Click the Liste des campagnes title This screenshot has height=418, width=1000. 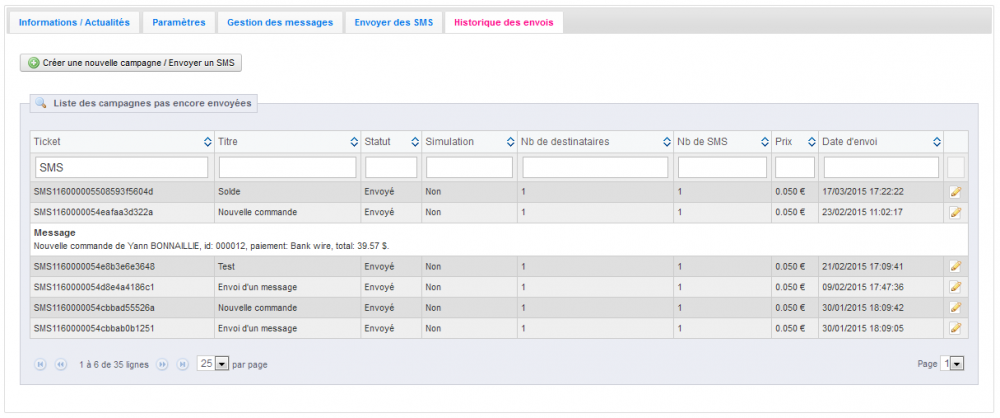pyautogui.click(x=152, y=103)
